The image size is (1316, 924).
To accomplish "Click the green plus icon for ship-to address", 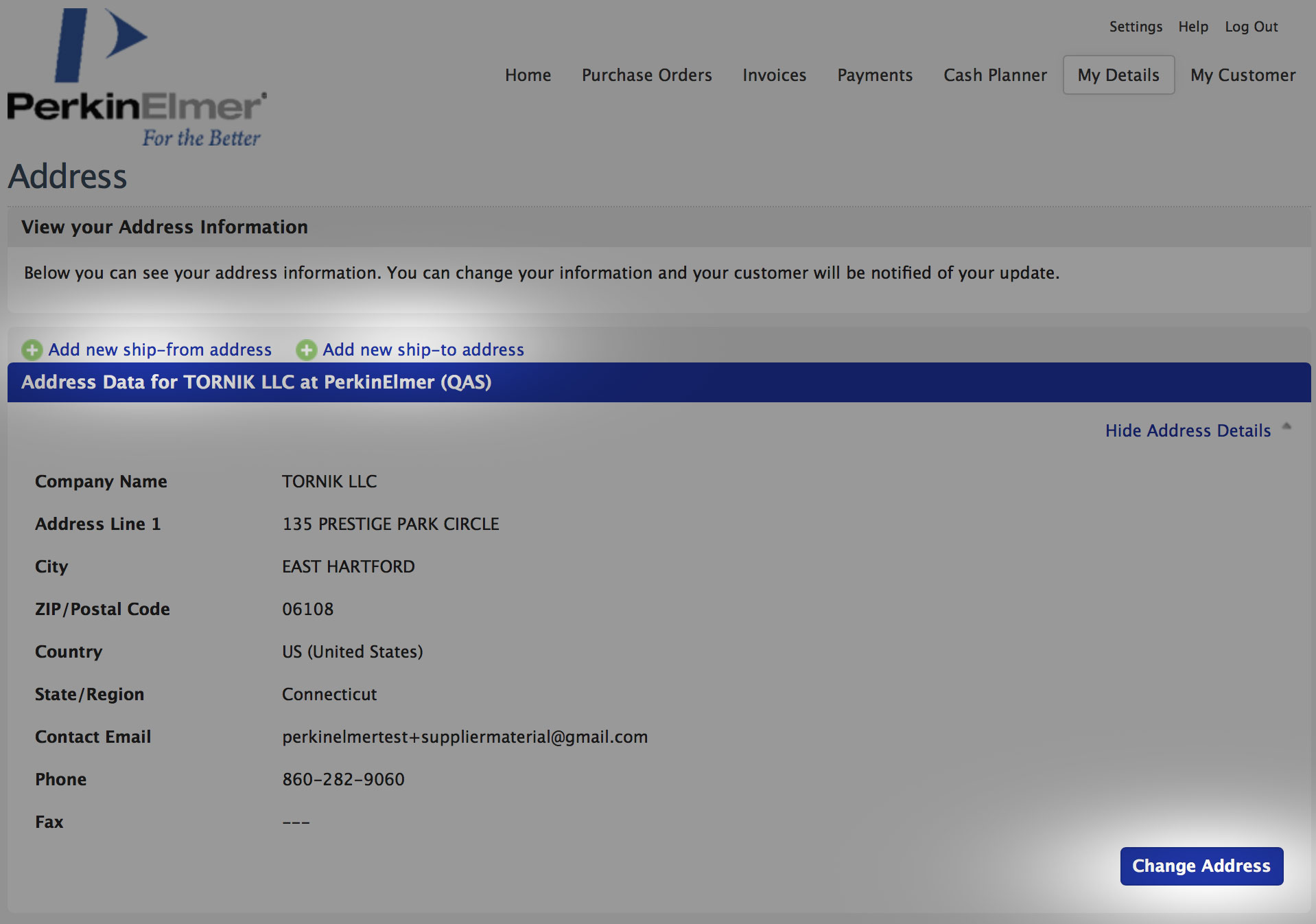I will click(306, 350).
